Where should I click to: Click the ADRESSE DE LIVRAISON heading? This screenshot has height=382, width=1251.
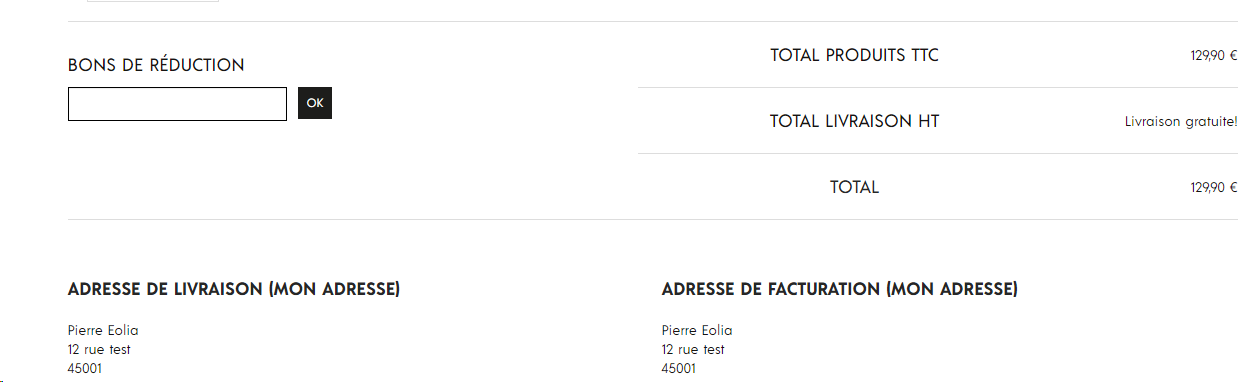pos(234,290)
